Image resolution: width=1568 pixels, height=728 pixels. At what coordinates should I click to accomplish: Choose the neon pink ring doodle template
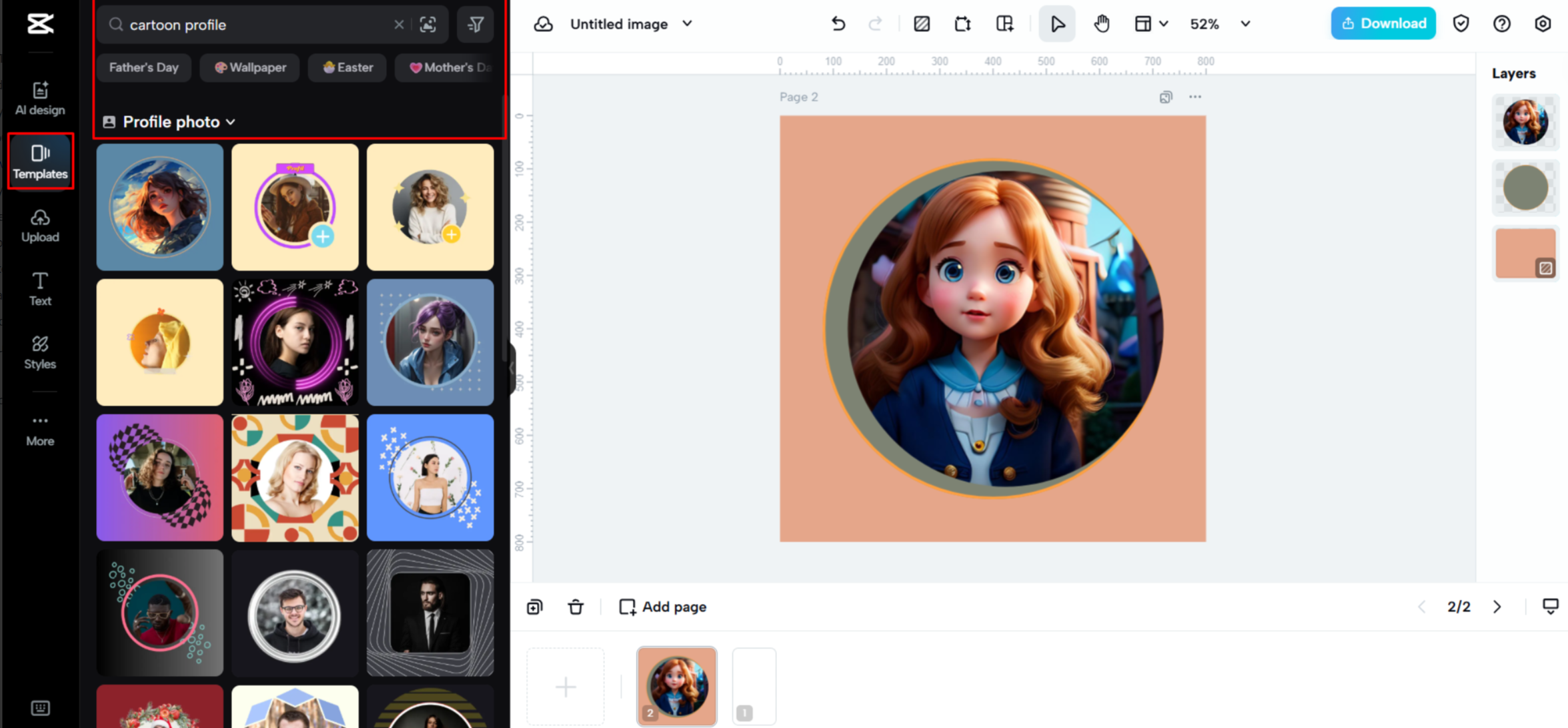click(295, 342)
